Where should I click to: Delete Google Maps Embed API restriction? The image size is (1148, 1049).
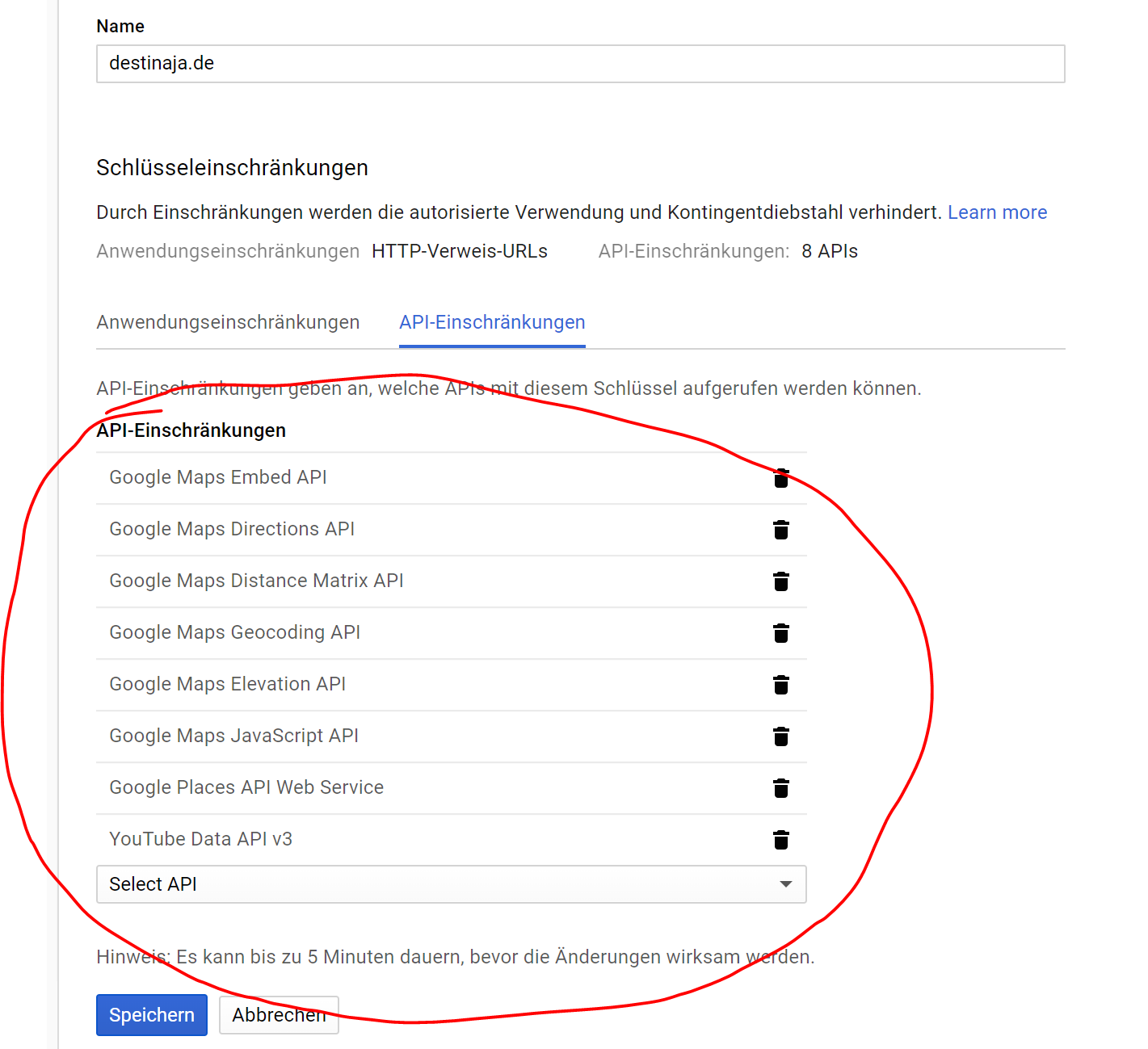[780, 478]
